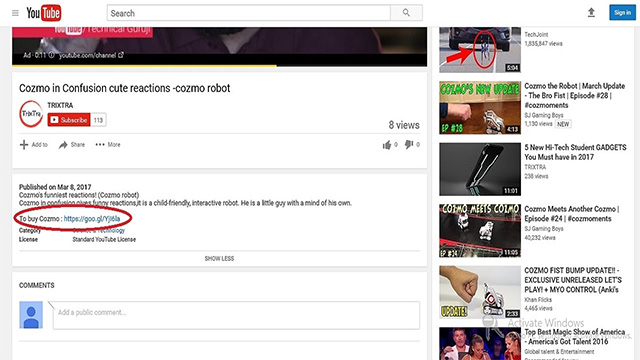The image size is (640, 360).
Task: Like the video with thumbs up
Action: 387,144
